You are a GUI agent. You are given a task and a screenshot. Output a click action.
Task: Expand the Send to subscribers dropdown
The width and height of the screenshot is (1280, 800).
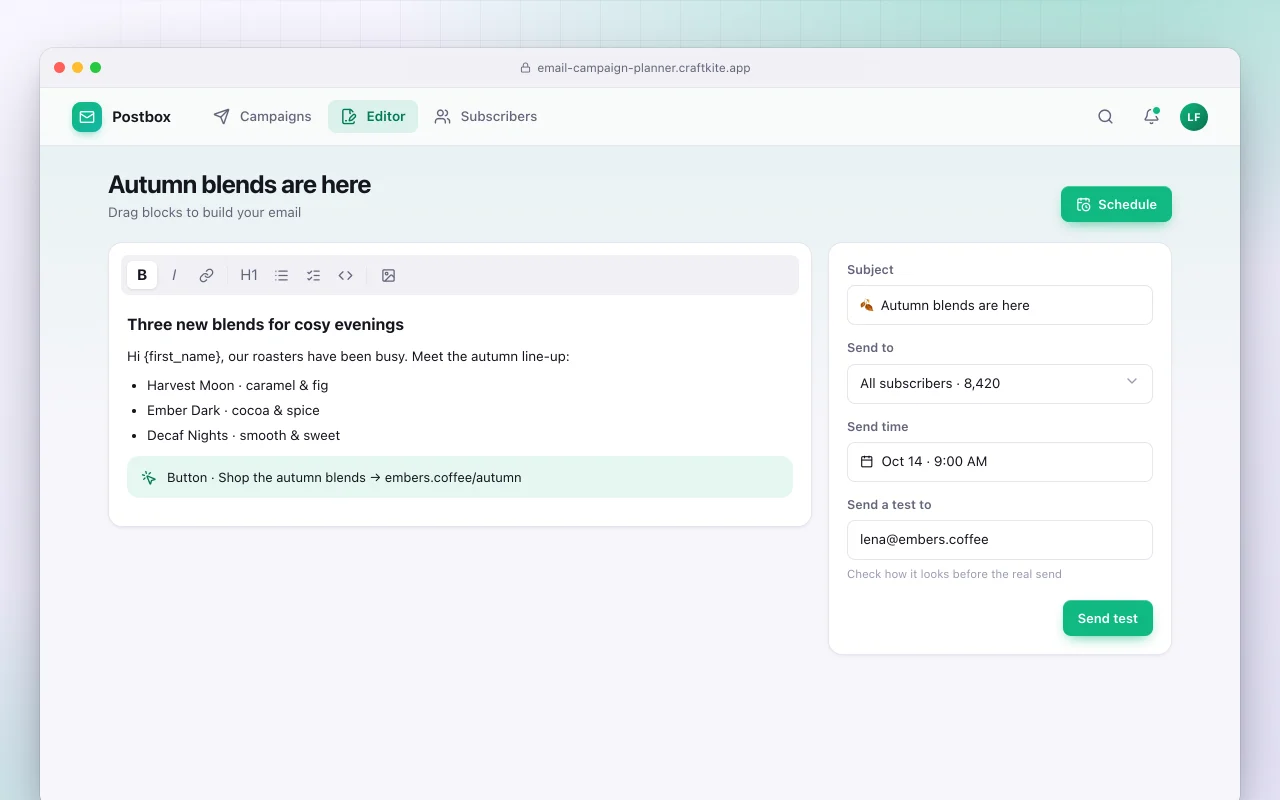[1000, 383]
